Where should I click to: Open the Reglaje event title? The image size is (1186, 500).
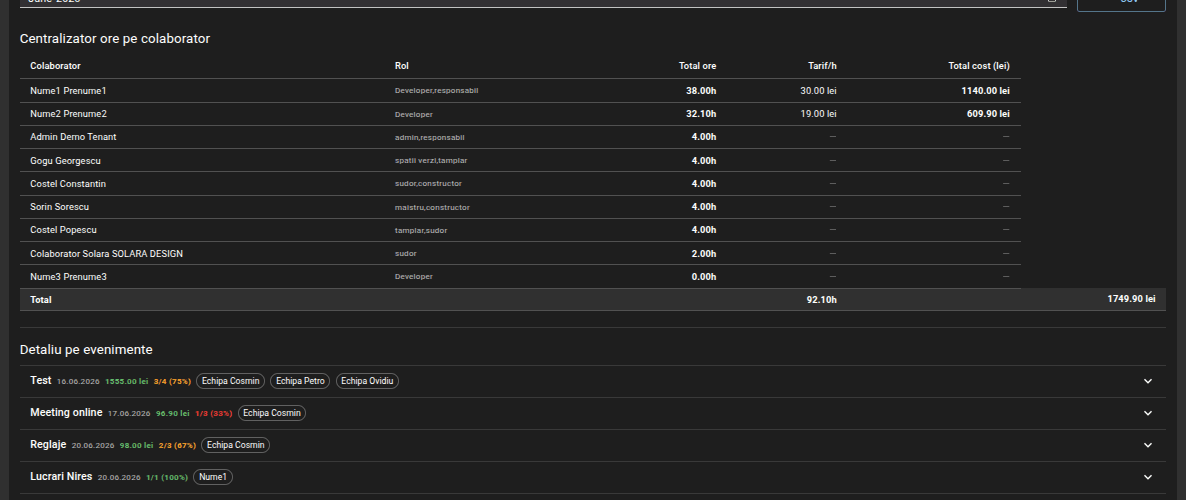[x=48, y=444]
